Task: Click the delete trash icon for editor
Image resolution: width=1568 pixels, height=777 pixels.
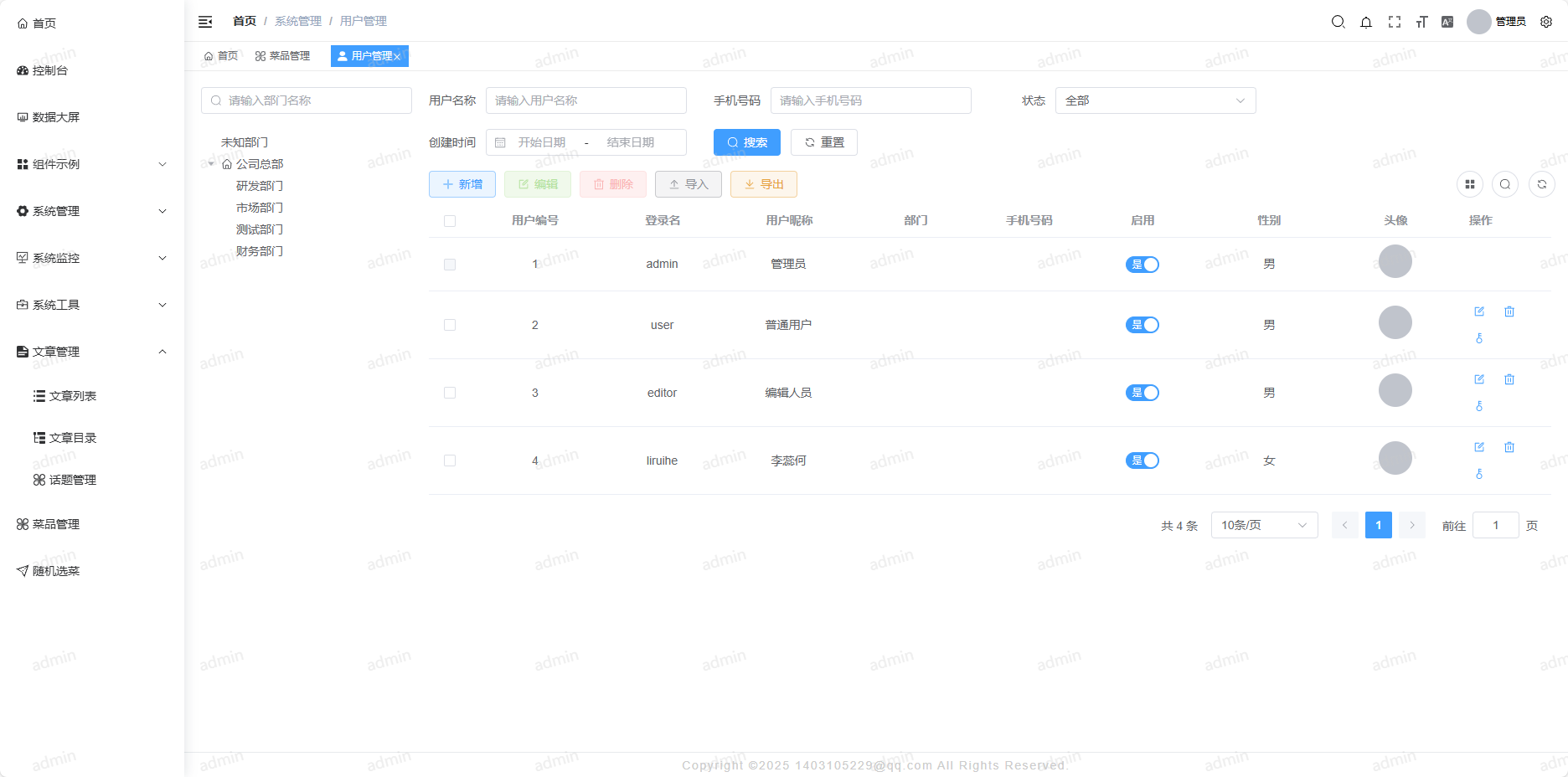Action: pyautogui.click(x=1509, y=379)
